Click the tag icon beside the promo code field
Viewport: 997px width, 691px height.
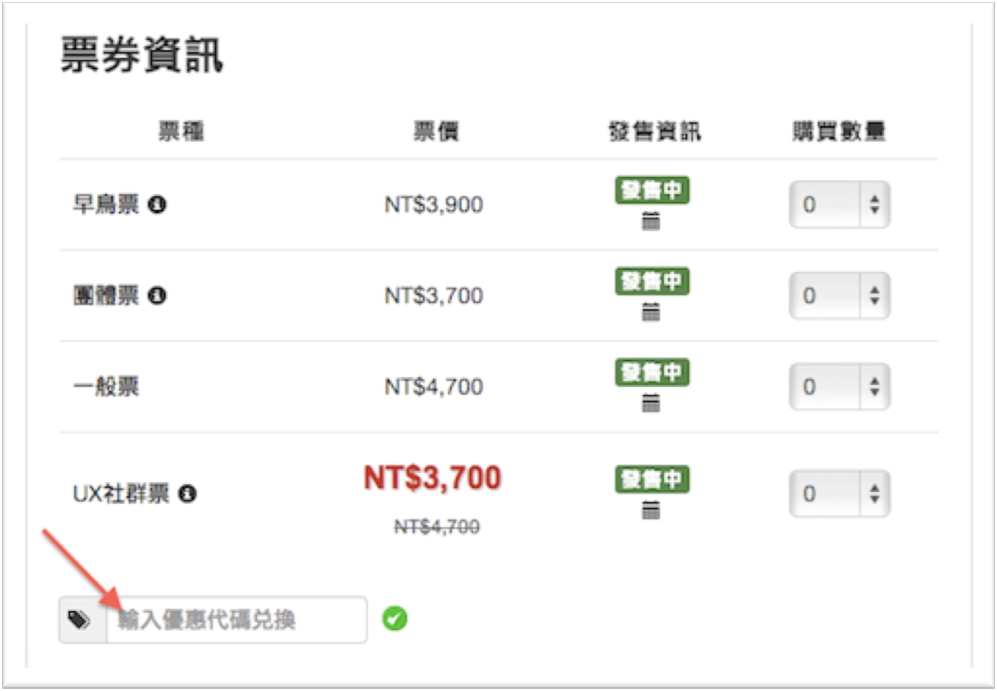82,621
